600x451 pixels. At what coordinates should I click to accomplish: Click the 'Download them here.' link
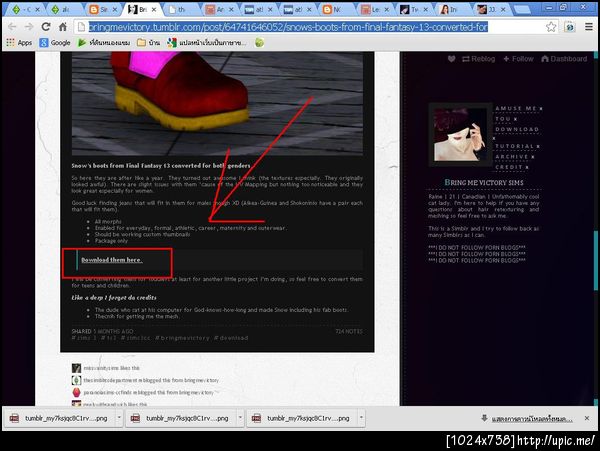(112, 260)
